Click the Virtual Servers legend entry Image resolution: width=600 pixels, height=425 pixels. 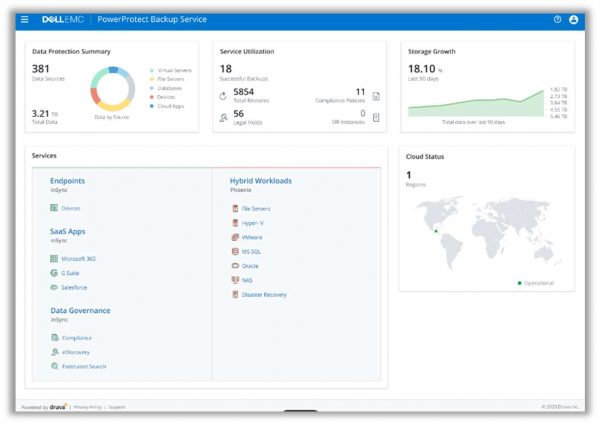pyautogui.click(x=171, y=70)
